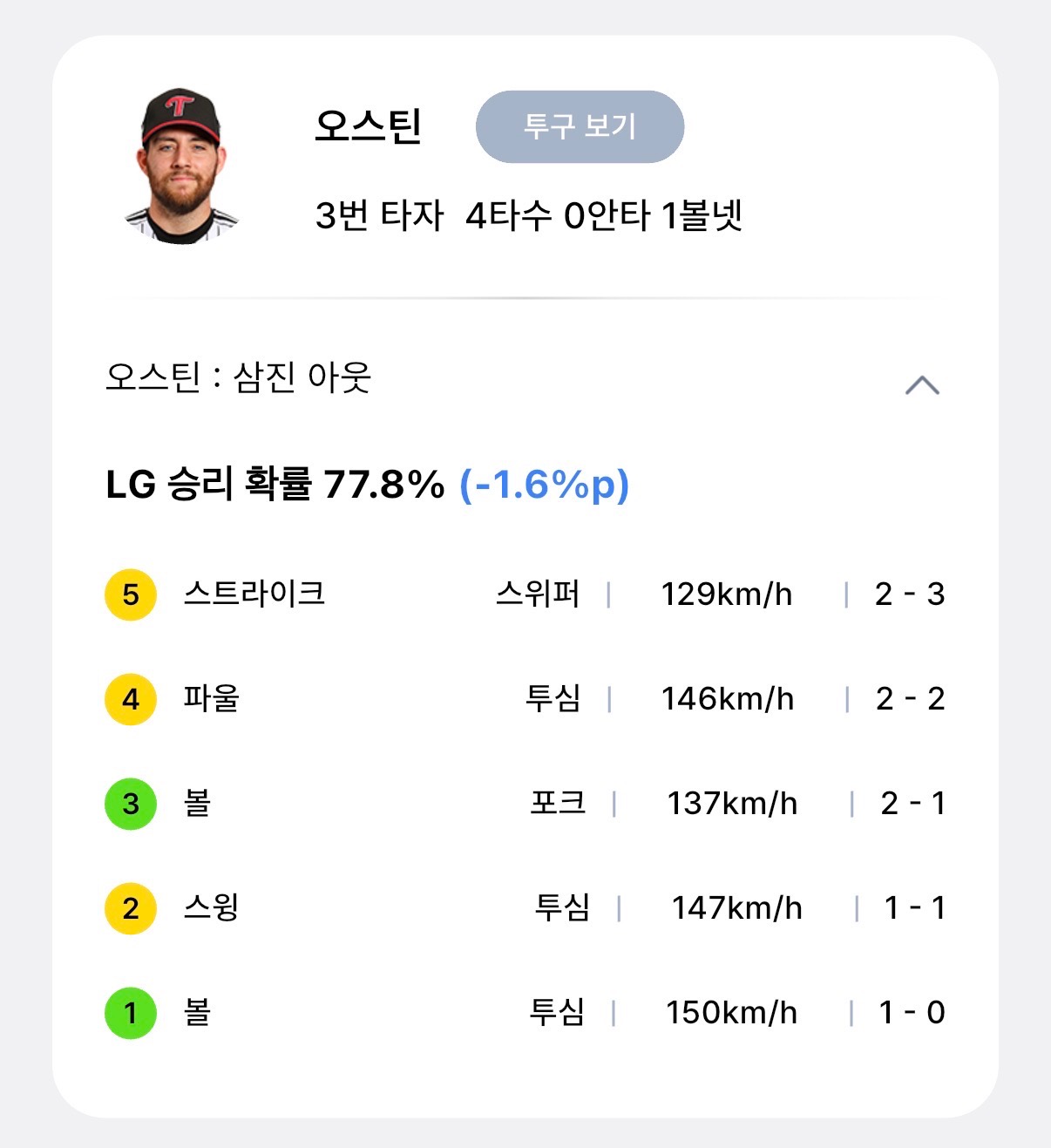Tap the 오스틴 player photo
Viewport: 1051px width, 1148px height.
tap(181, 165)
